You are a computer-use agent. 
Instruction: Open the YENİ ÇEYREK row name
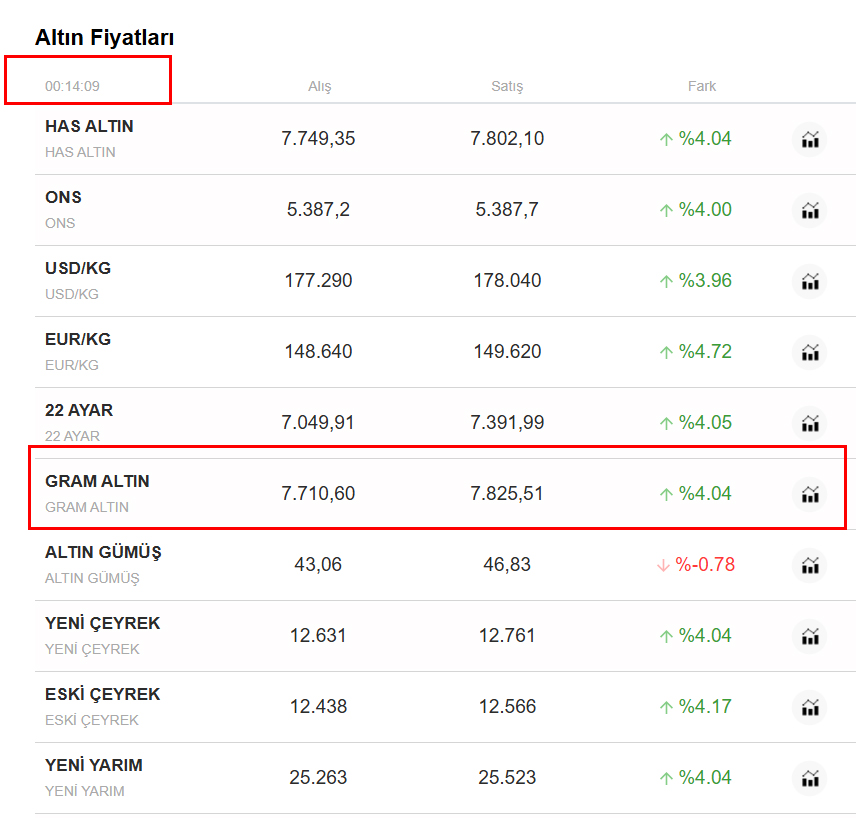[x=102, y=624]
